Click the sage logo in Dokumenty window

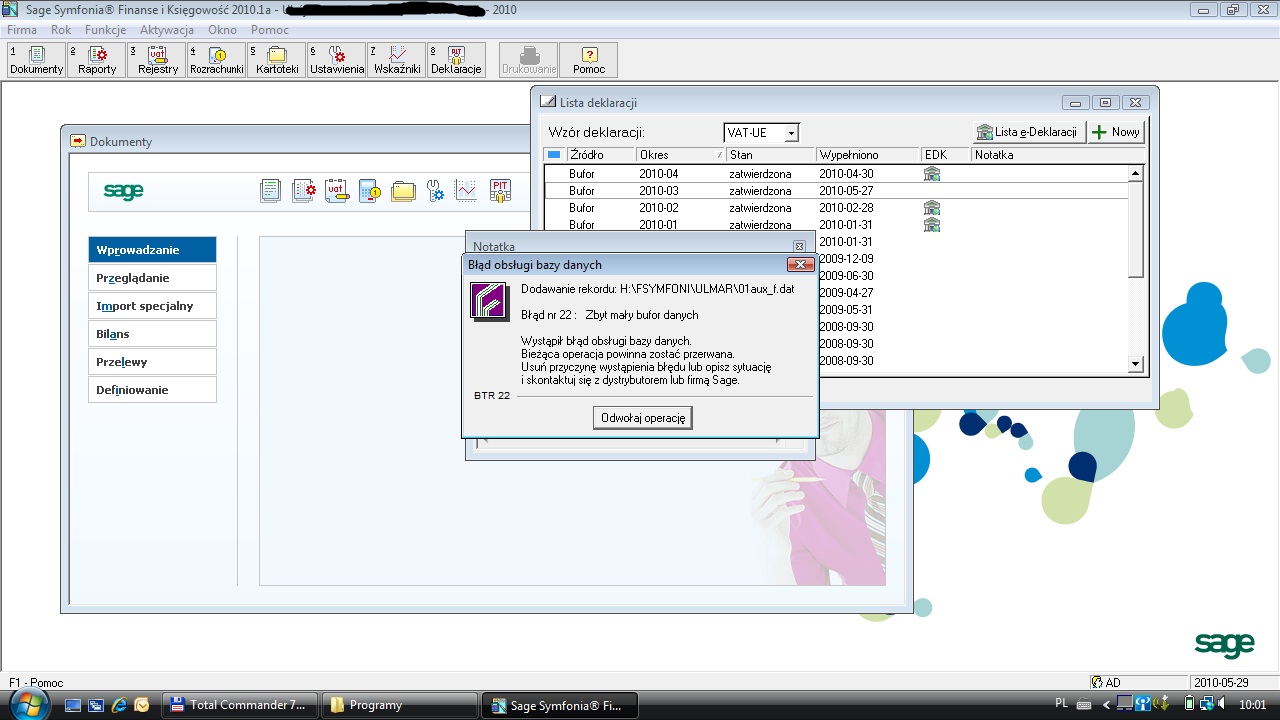tap(124, 191)
